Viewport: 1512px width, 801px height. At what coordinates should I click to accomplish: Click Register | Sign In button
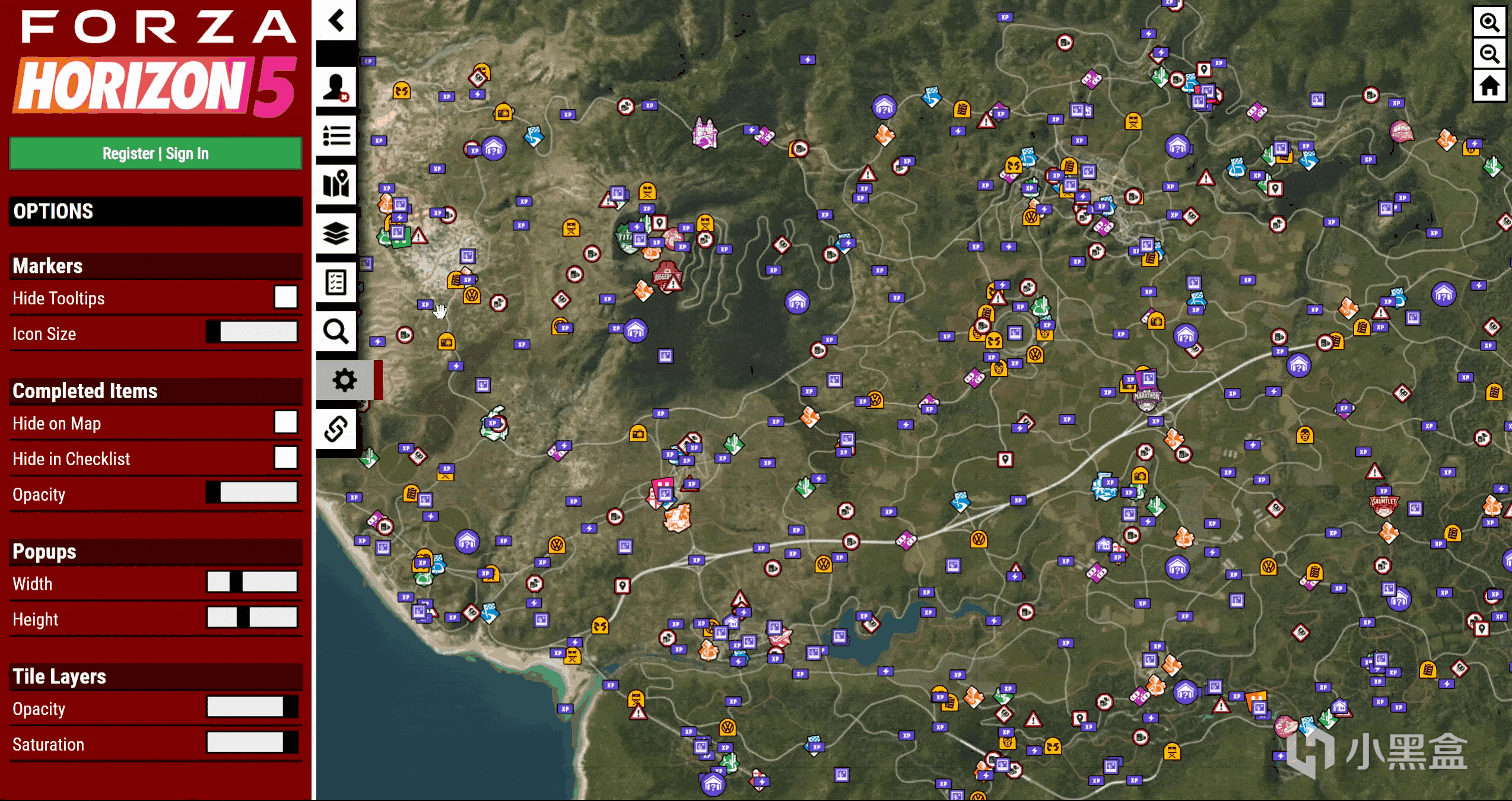(155, 154)
